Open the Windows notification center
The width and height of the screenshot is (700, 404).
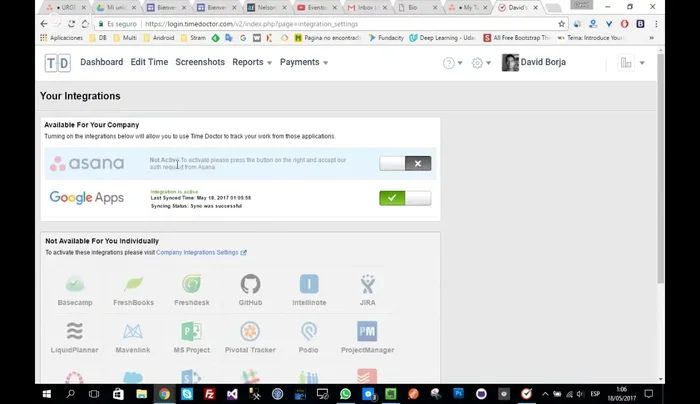pos(649,394)
